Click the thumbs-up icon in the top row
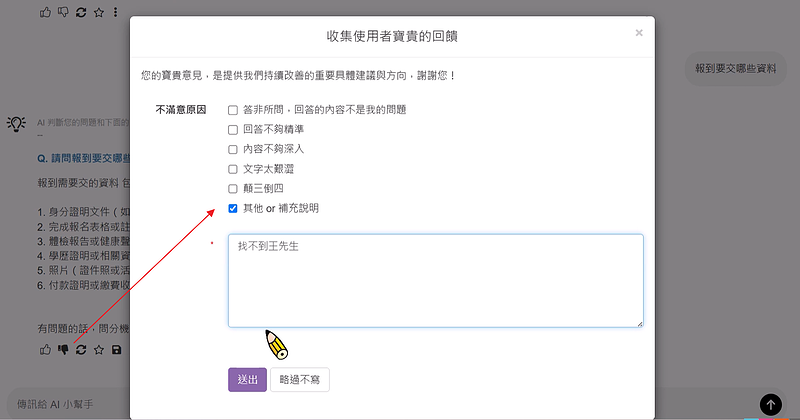This screenshot has width=800, height=420. tap(45, 12)
